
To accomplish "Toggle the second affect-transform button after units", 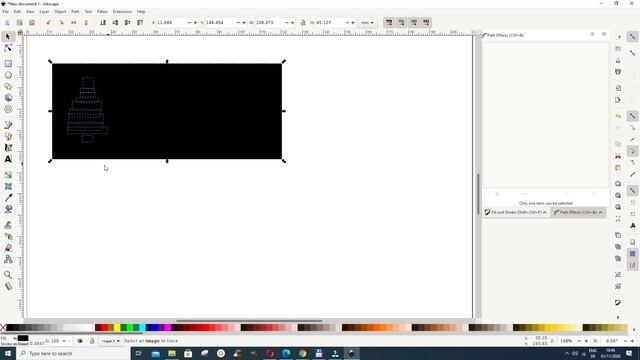I will pos(402,22).
